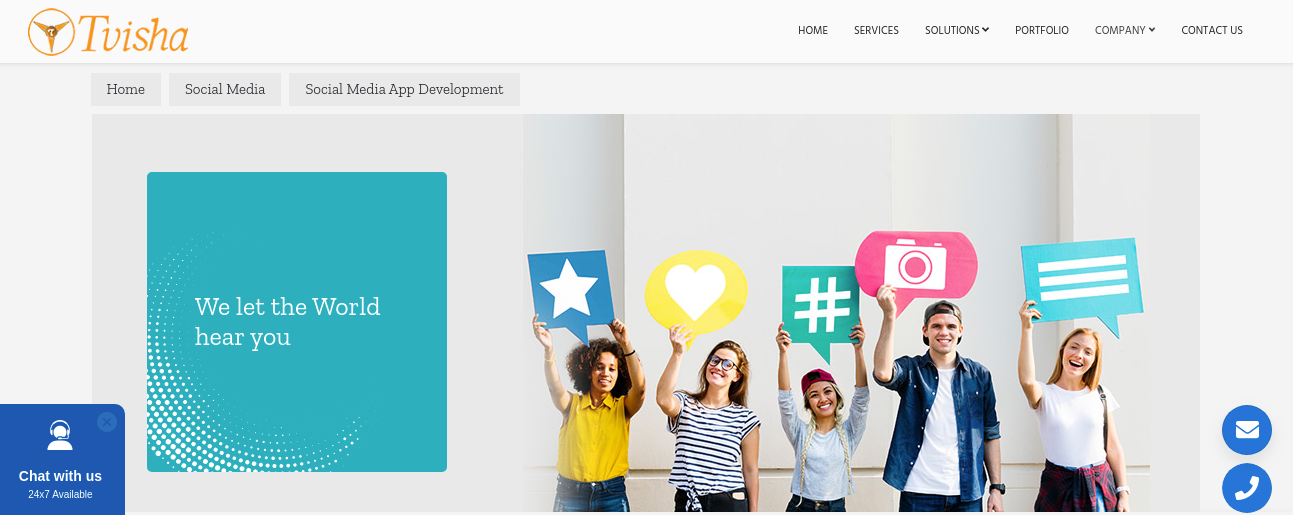Expand the Solutions dropdown menu
The width and height of the screenshot is (1293, 515).
(957, 30)
